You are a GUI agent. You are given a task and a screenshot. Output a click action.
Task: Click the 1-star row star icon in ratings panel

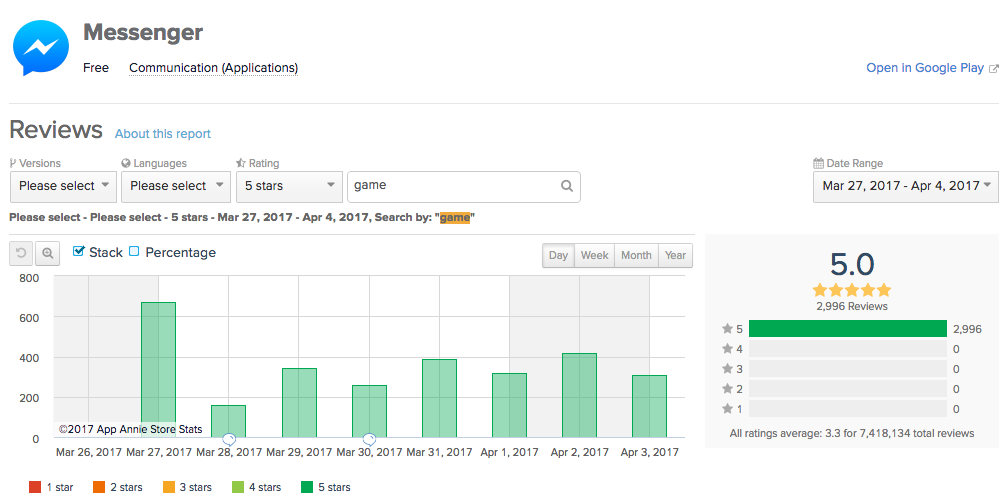tap(728, 409)
